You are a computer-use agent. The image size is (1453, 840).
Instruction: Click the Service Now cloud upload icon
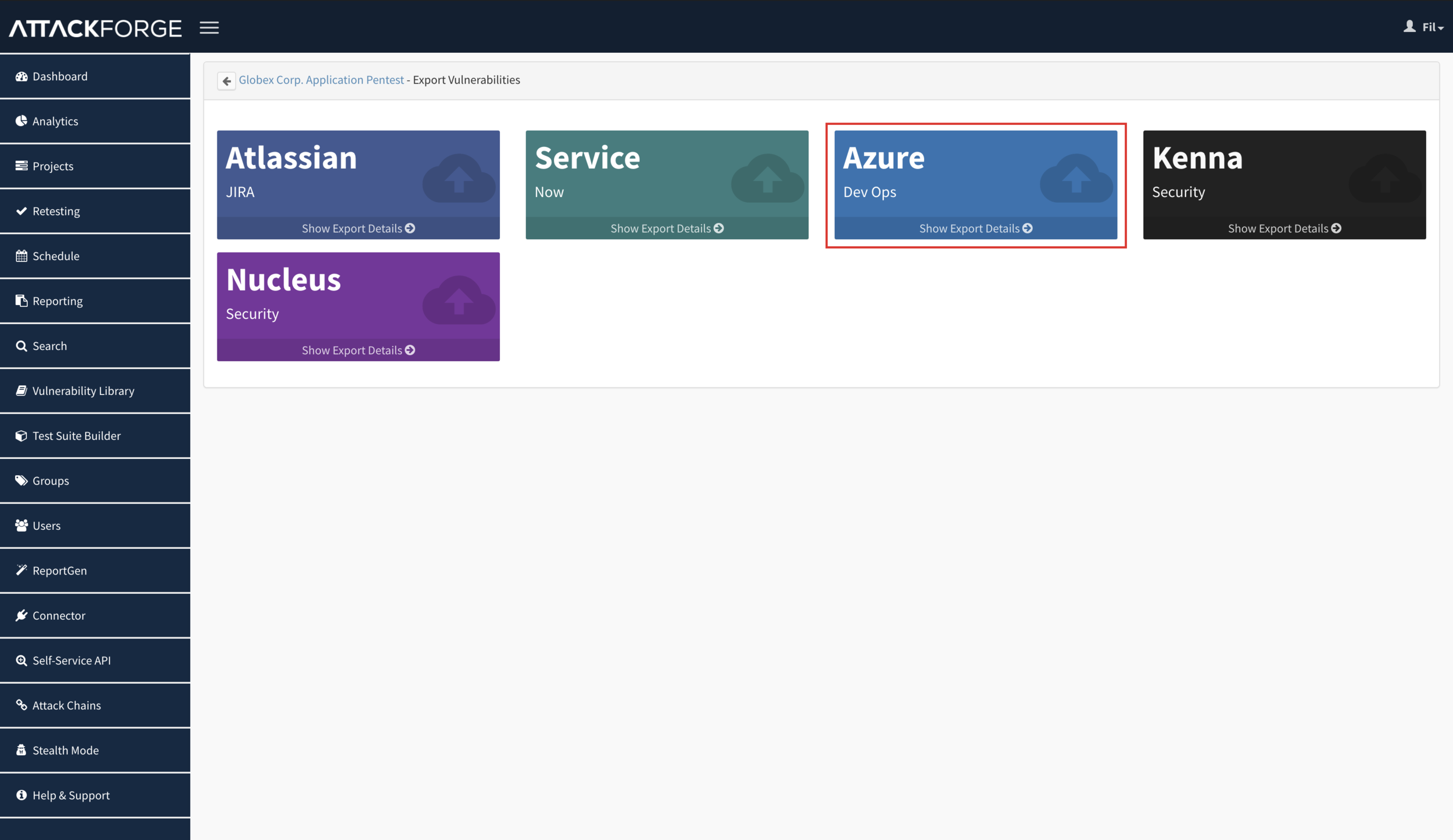coord(768,178)
